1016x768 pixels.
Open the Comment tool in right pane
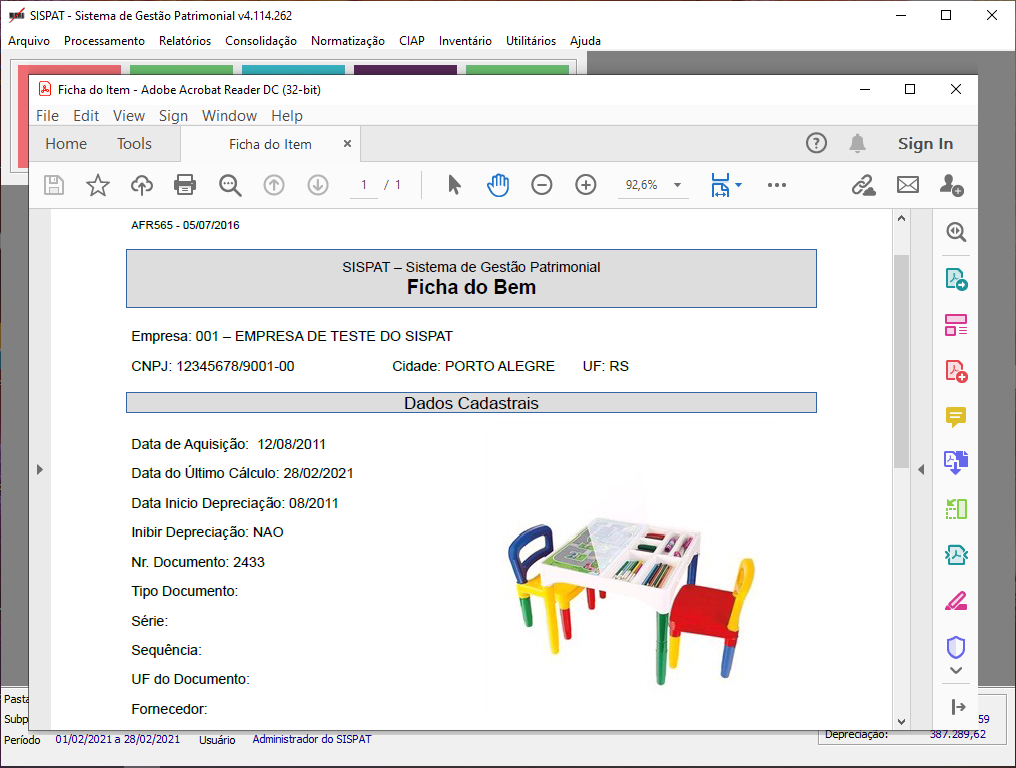(x=956, y=417)
